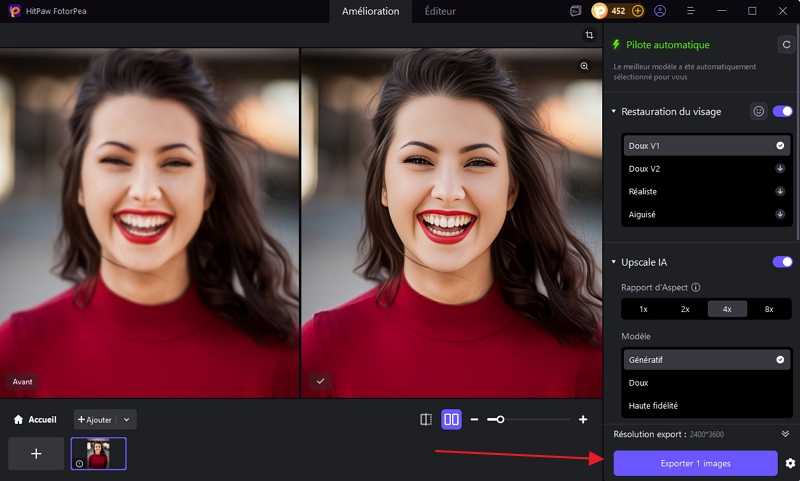Switch to the Éditeur tab
The width and height of the screenshot is (800, 481).
pyautogui.click(x=440, y=11)
